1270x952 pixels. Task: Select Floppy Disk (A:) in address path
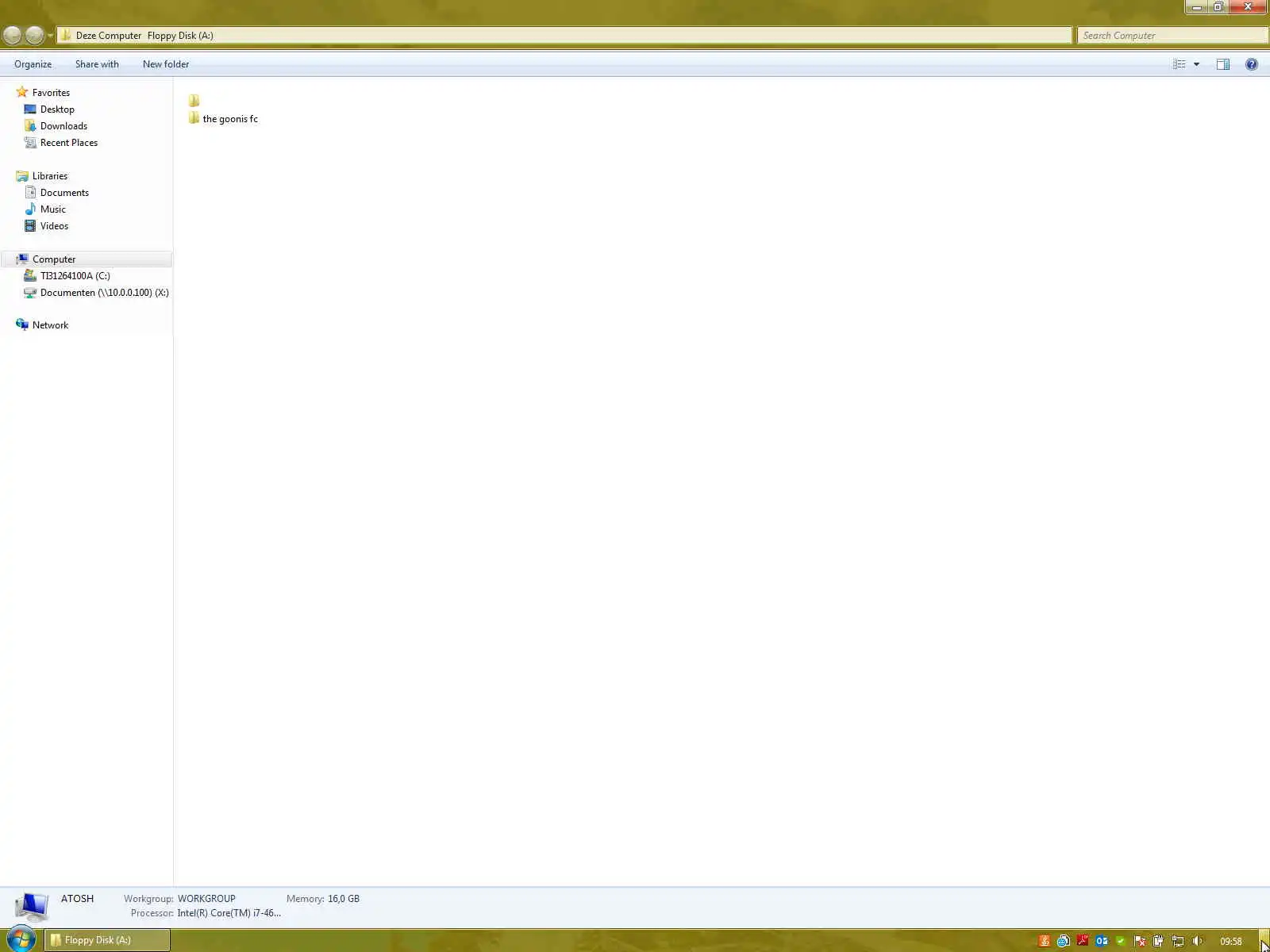pos(180,36)
